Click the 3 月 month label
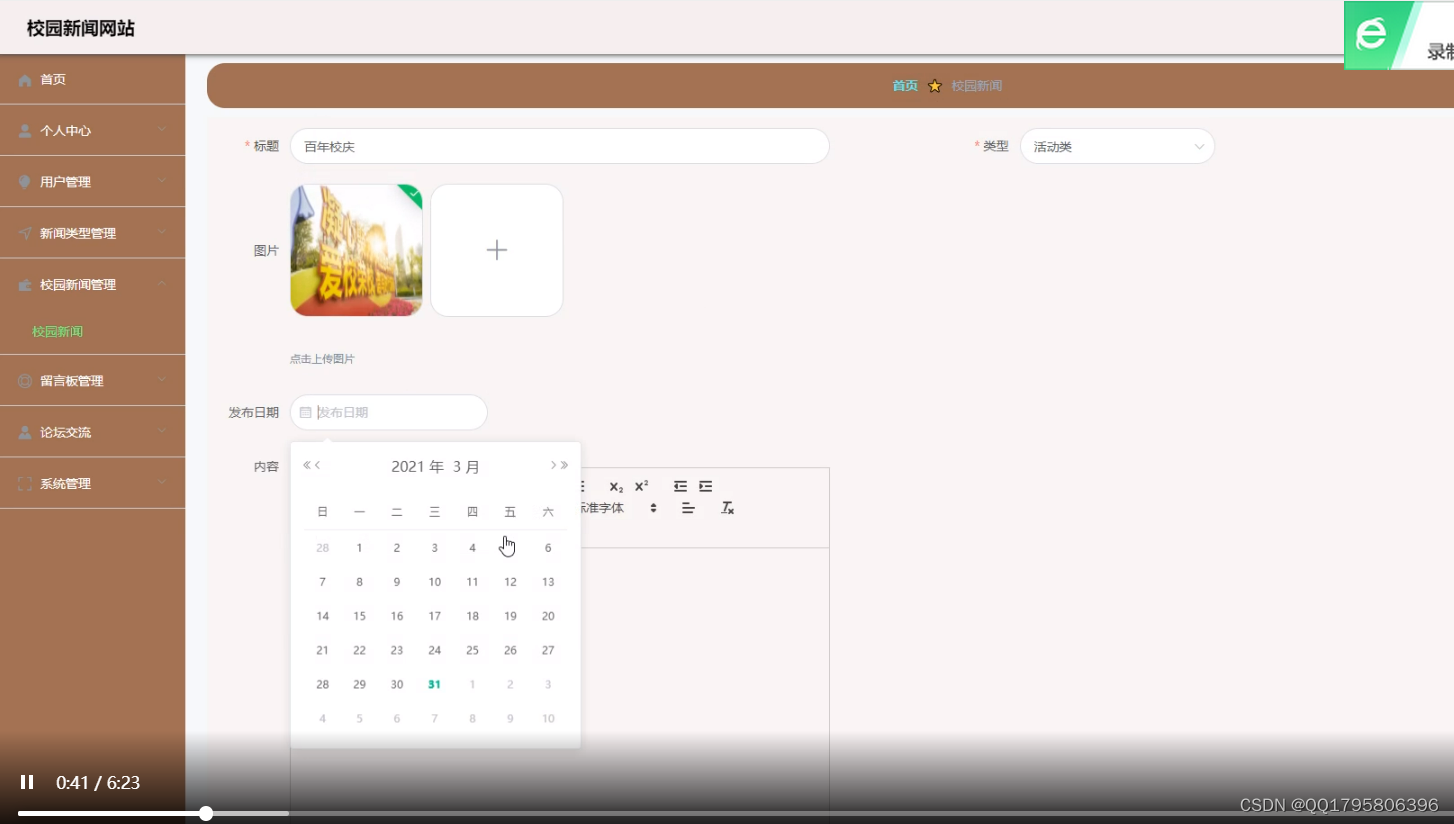The width and height of the screenshot is (1454, 824). point(466,466)
